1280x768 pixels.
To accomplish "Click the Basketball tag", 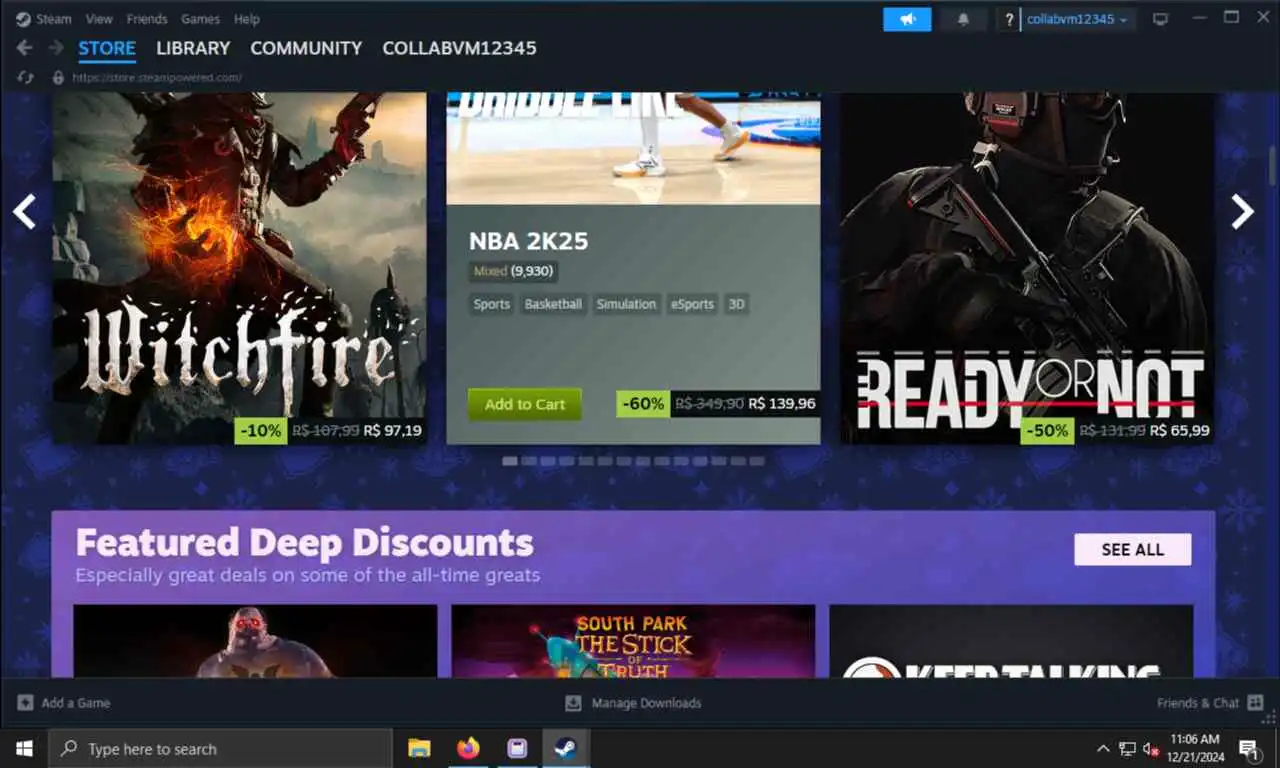I will 553,304.
